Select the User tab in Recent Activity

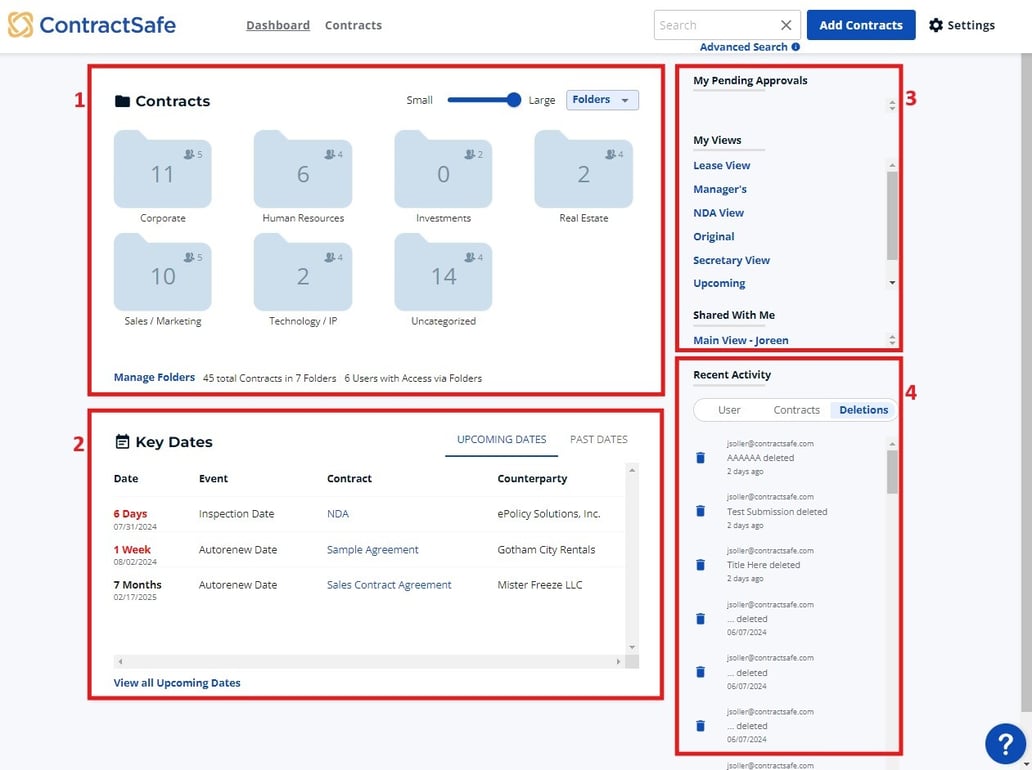[729, 409]
